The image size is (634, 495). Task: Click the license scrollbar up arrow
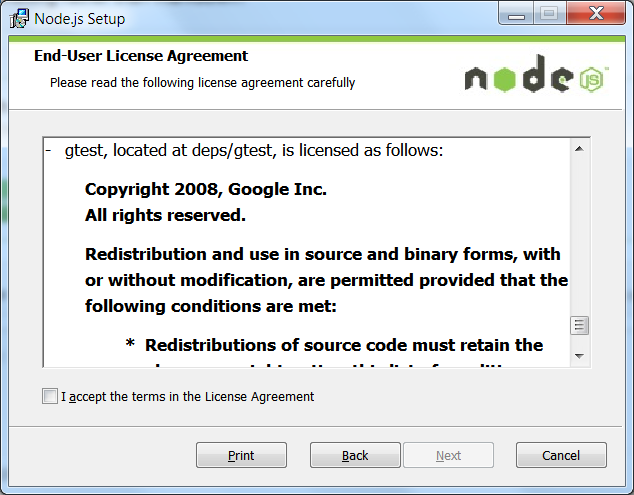pyautogui.click(x=579, y=149)
